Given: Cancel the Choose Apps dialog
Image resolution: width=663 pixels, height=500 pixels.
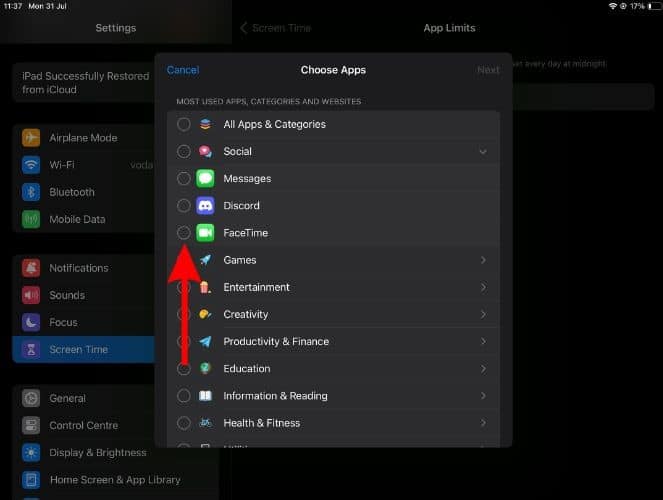Looking at the screenshot, I should click(x=183, y=70).
